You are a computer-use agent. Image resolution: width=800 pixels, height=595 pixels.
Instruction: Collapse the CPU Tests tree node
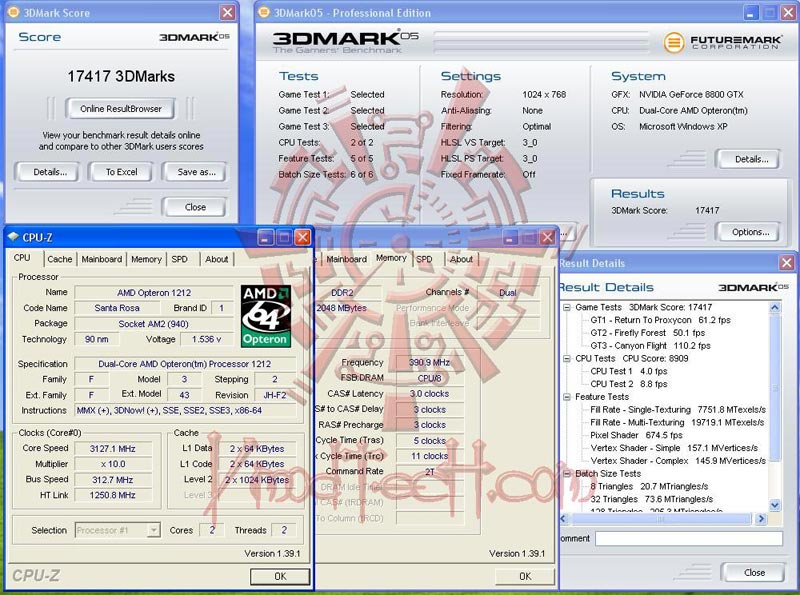tap(567, 358)
